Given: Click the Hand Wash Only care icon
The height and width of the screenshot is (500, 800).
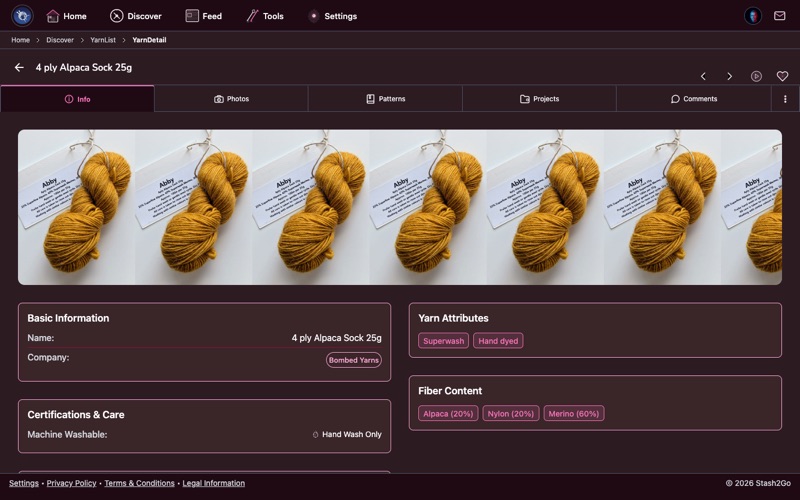Looking at the screenshot, I should pos(315,435).
